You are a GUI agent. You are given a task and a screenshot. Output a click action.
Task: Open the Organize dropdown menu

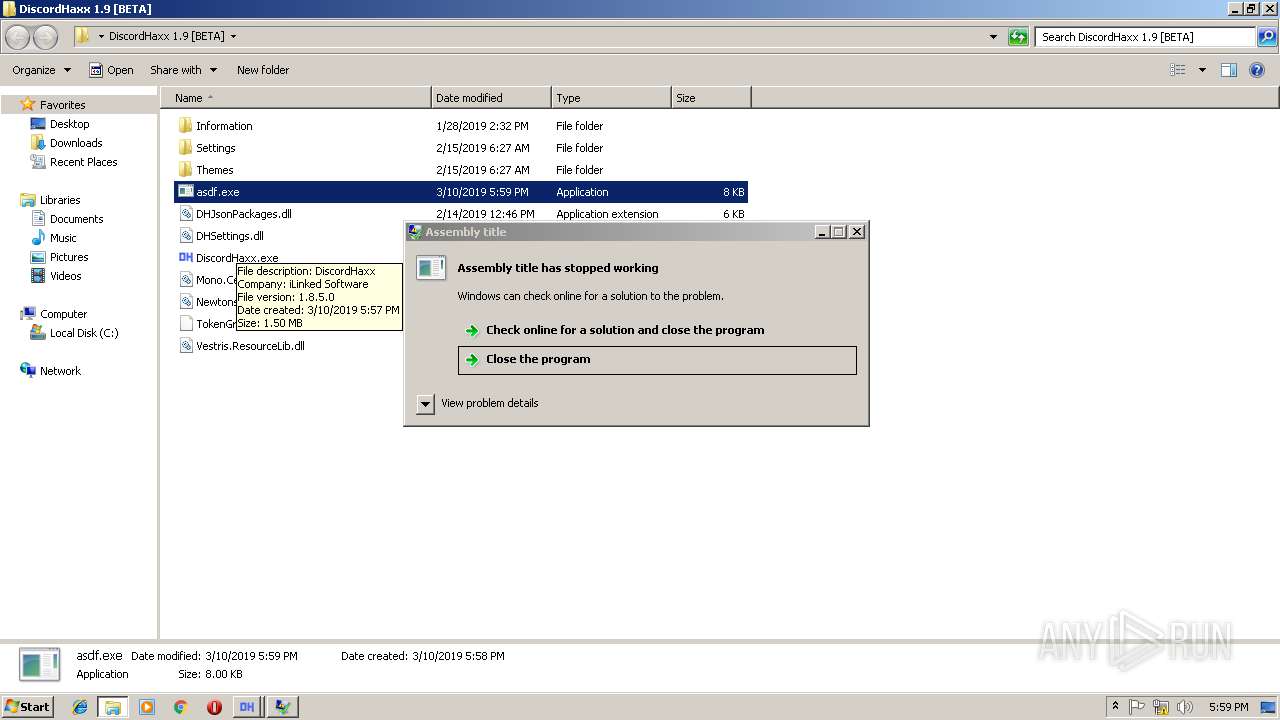click(42, 70)
